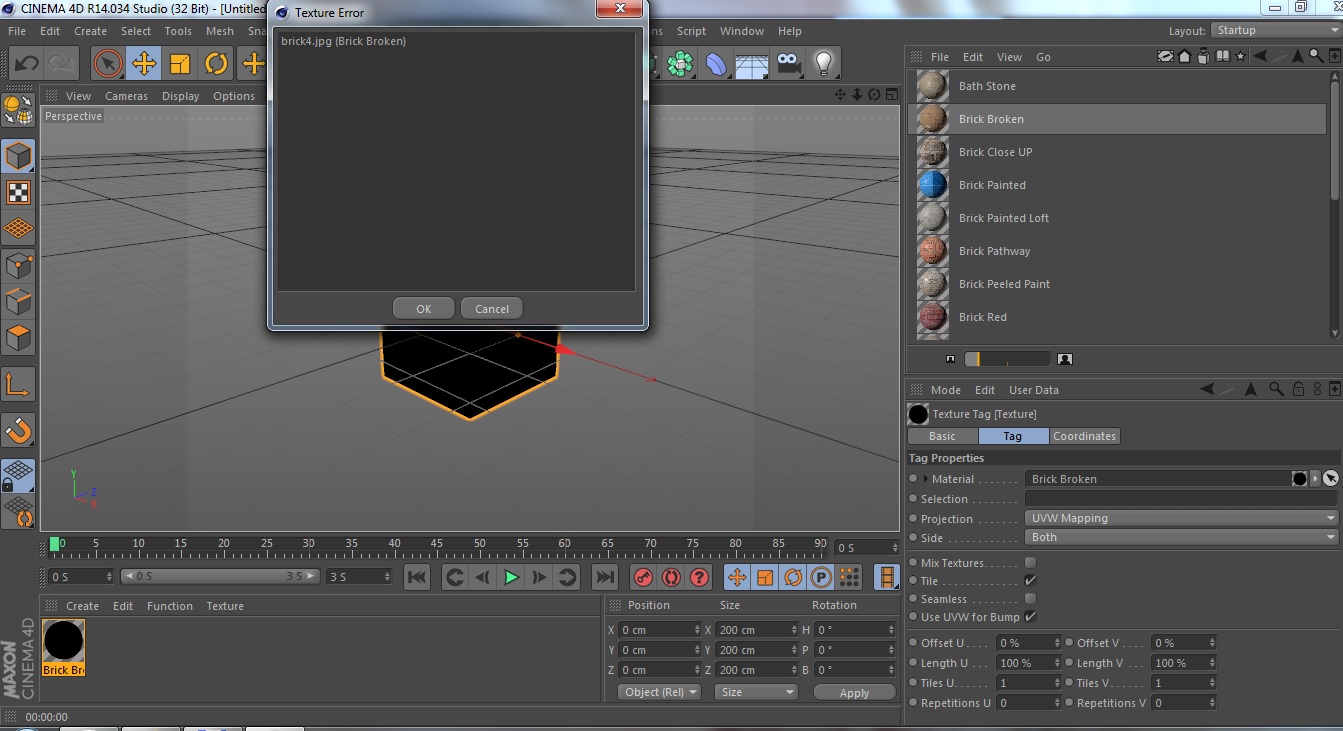
Task: Add a Light bulb object
Action: tap(823, 64)
